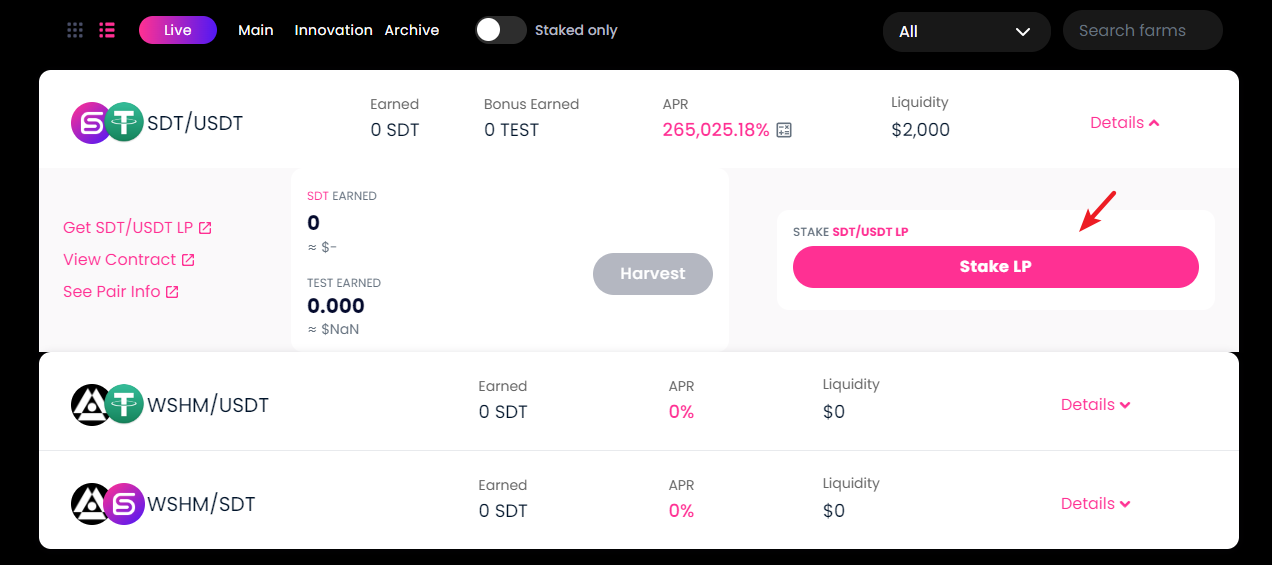Click external link icon beside See Pair Info
Image resolution: width=1272 pixels, height=565 pixels.
click(172, 292)
